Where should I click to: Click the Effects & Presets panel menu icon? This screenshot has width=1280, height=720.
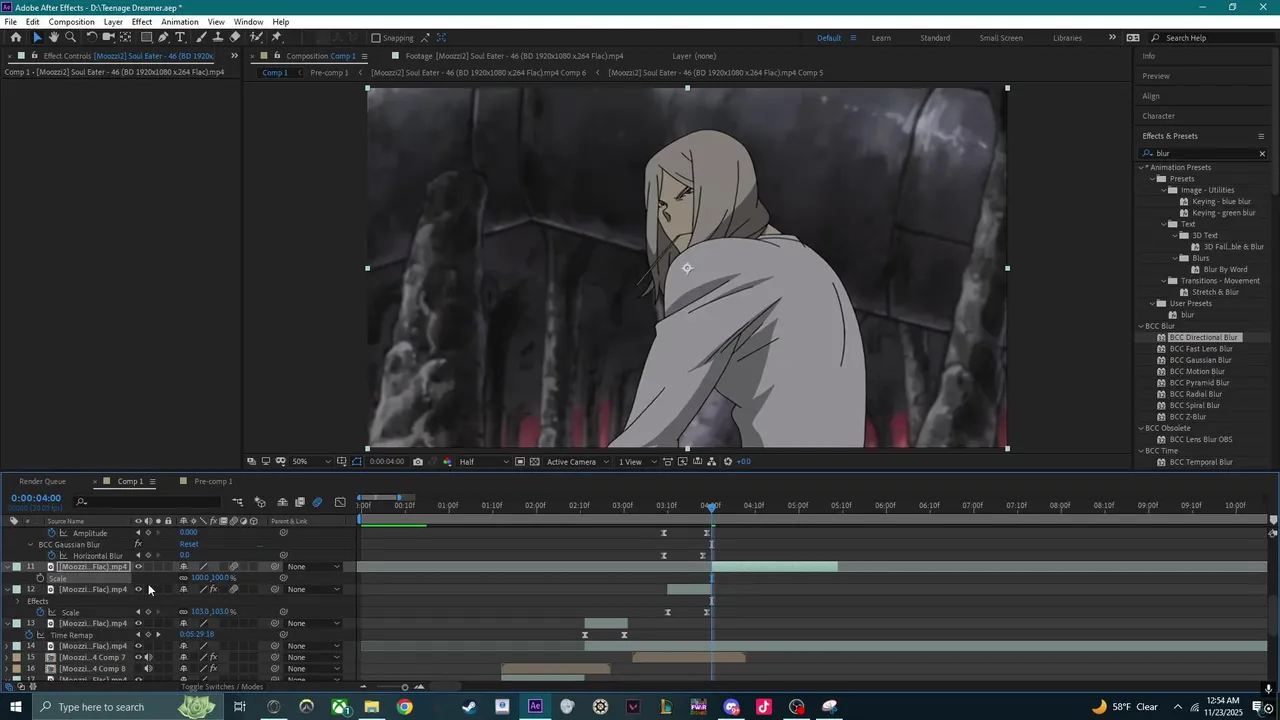(x=1261, y=136)
